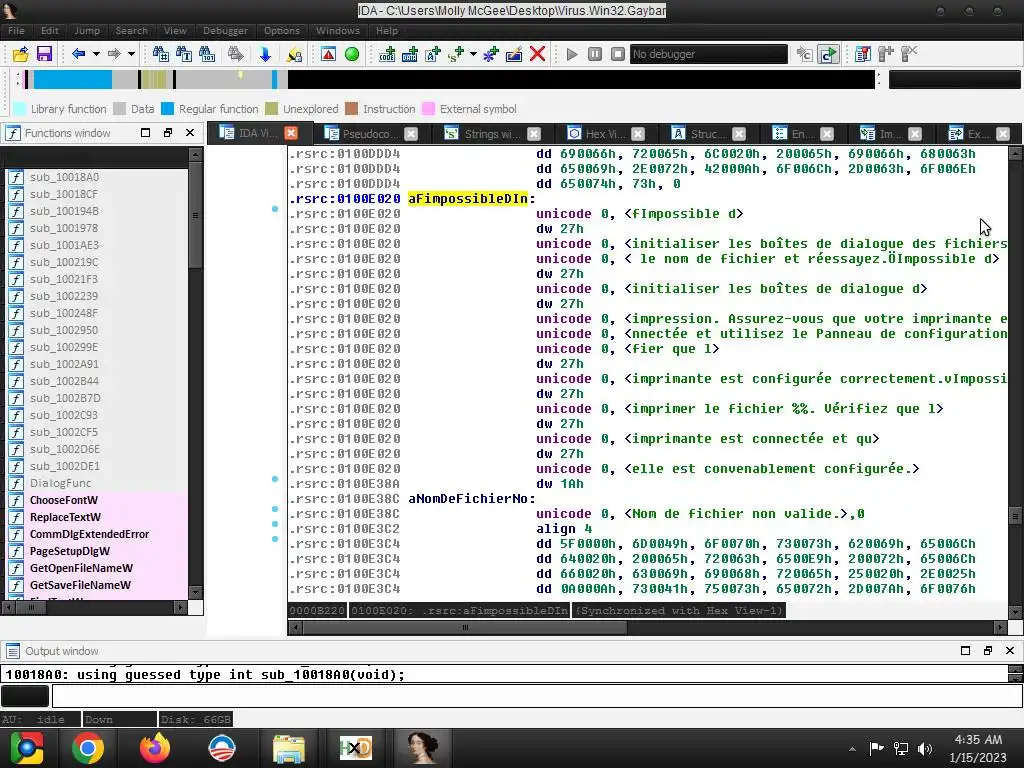Open the File menu
This screenshot has height=768, width=1024.
[x=16, y=31]
